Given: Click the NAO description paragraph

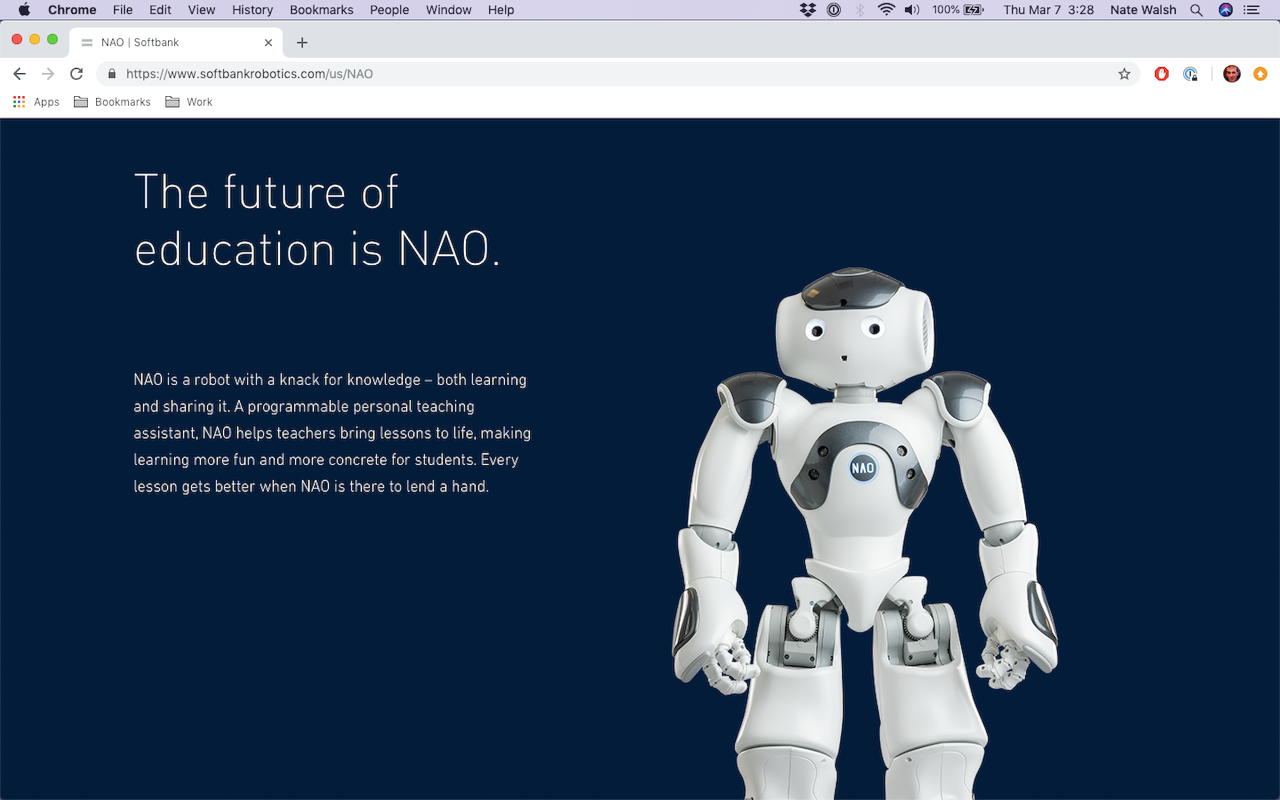Looking at the screenshot, I should coord(332,433).
